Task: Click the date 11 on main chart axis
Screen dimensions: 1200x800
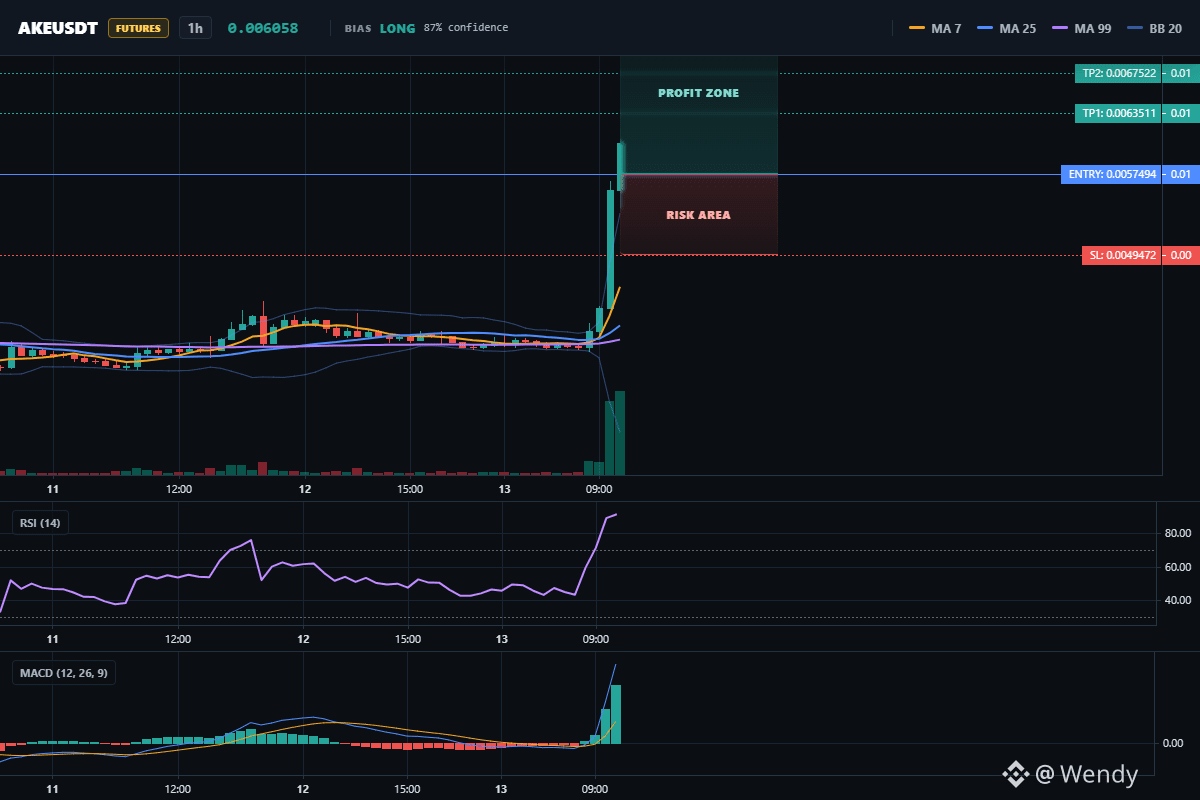Action: click(53, 489)
